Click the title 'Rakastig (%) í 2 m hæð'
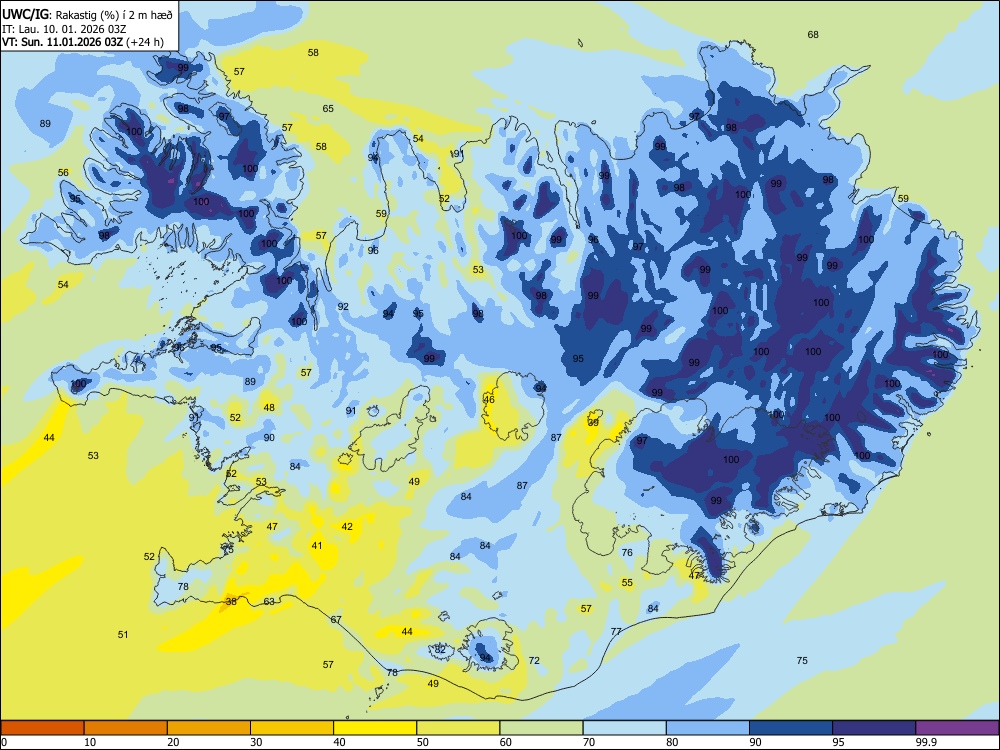1000x750 pixels. [x=114, y=15]
